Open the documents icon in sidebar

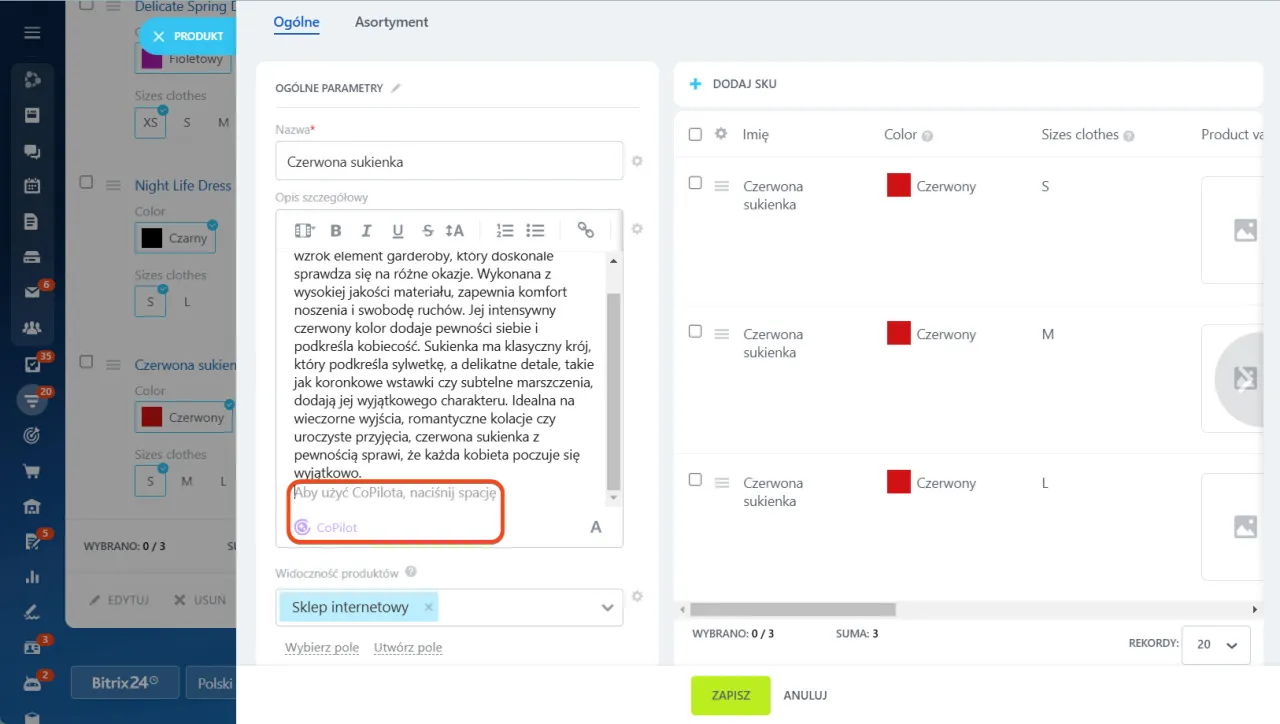point(32,221)
